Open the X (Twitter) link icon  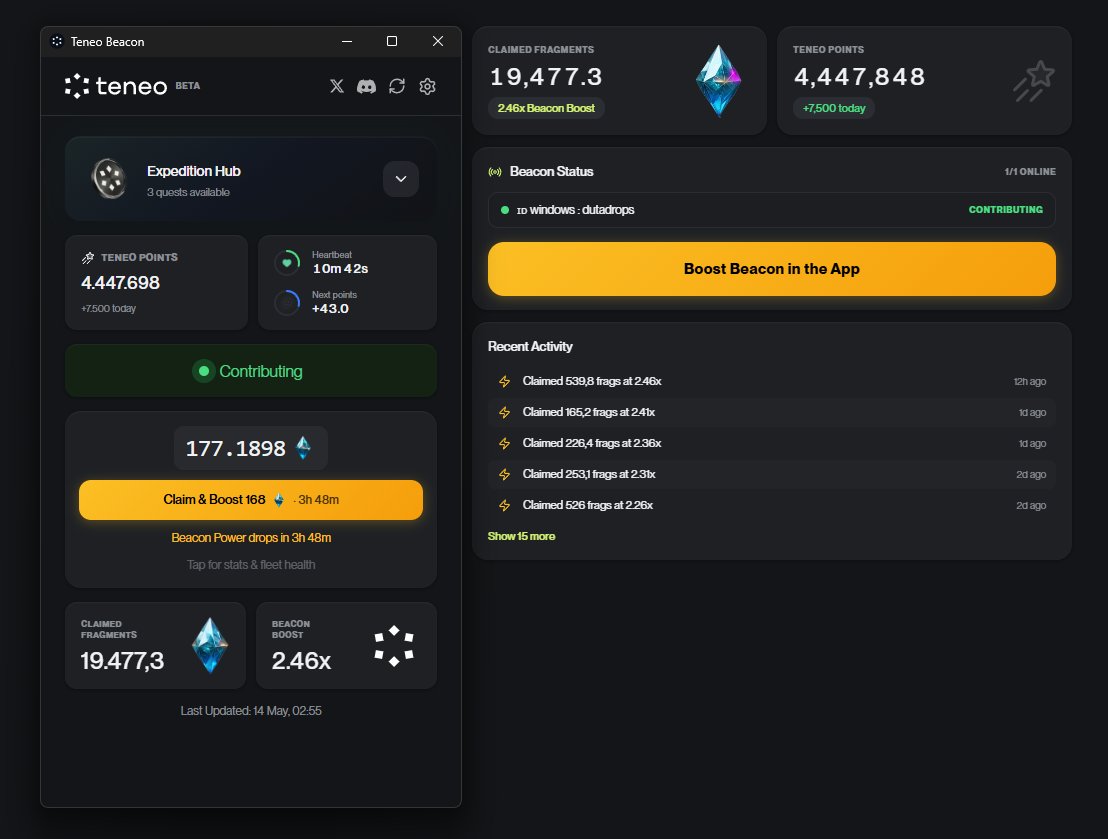coord(337,86)
